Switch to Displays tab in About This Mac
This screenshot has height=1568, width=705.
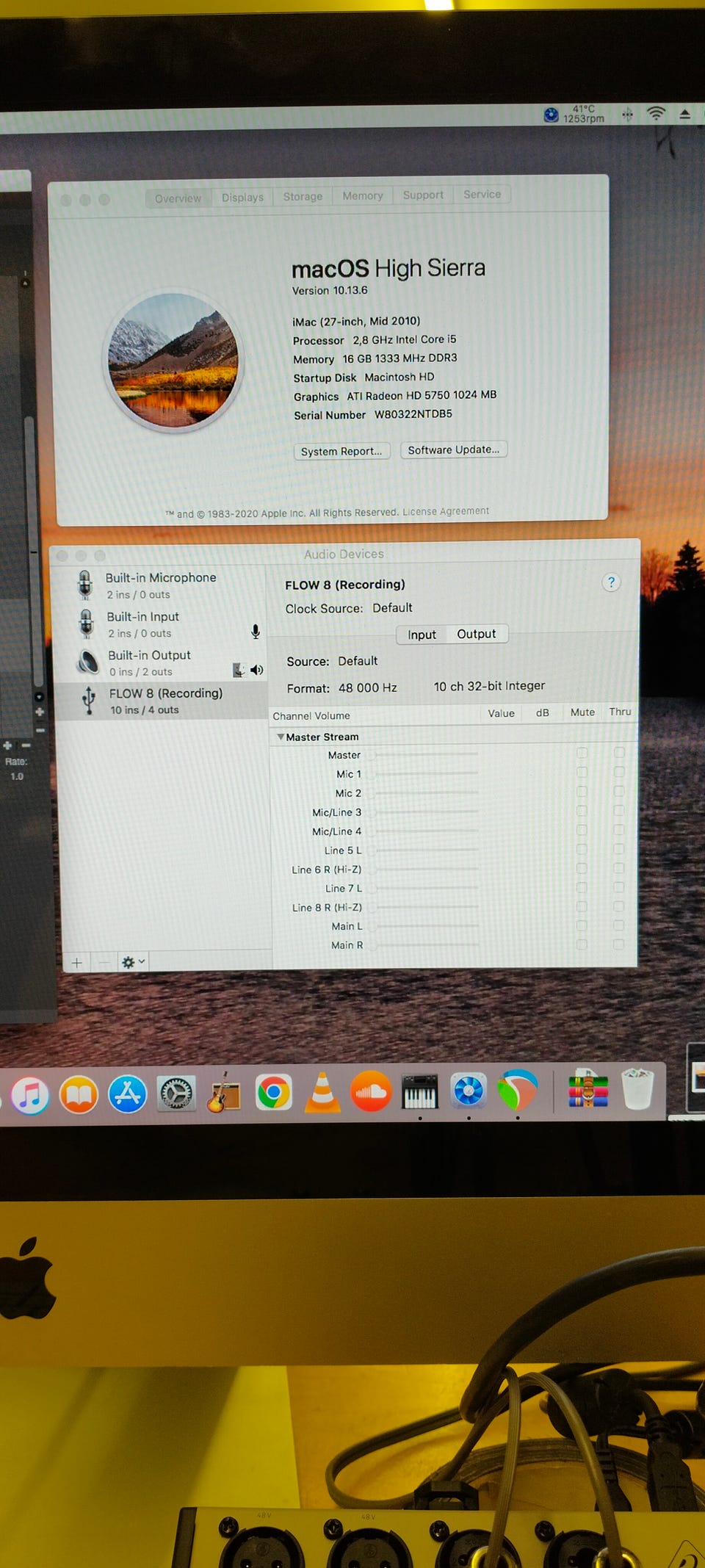(x=242, y=197)
